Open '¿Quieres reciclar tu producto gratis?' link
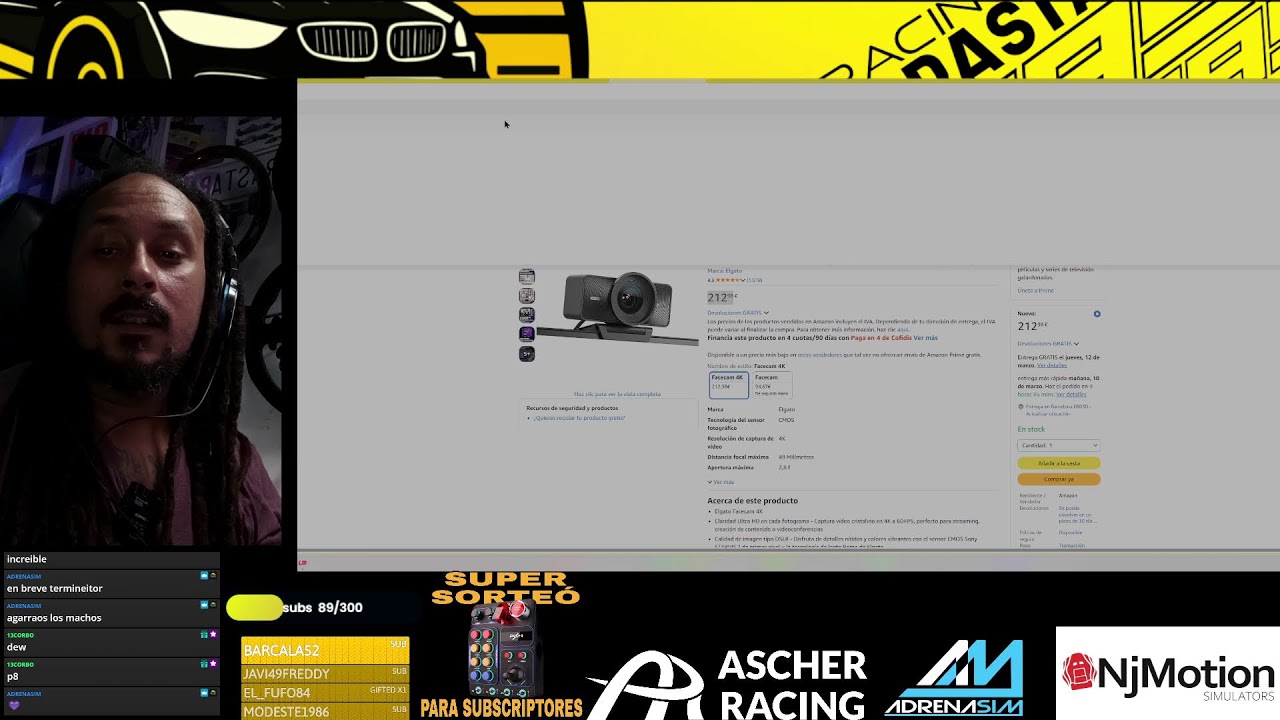The image size is (1280, 720). coord(579,418)
